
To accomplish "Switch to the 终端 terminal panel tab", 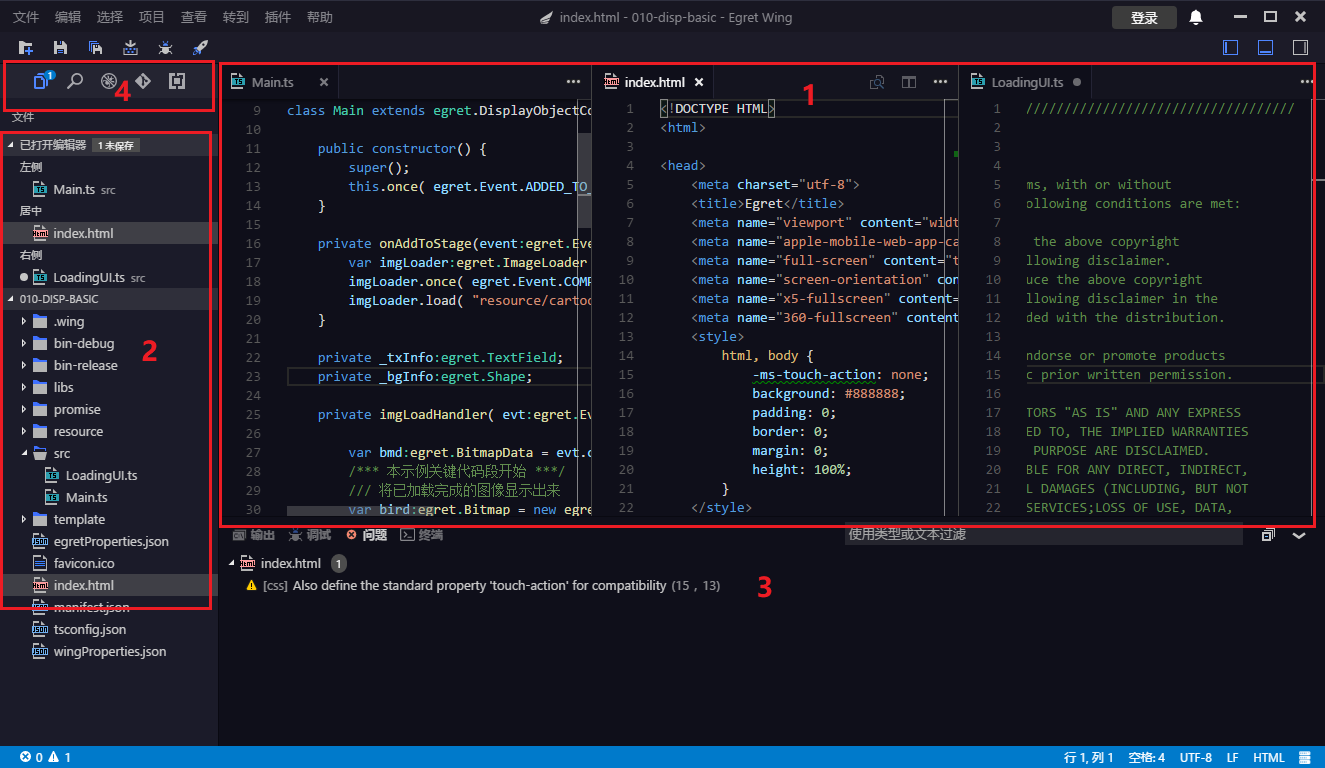I will click(421, 535).
